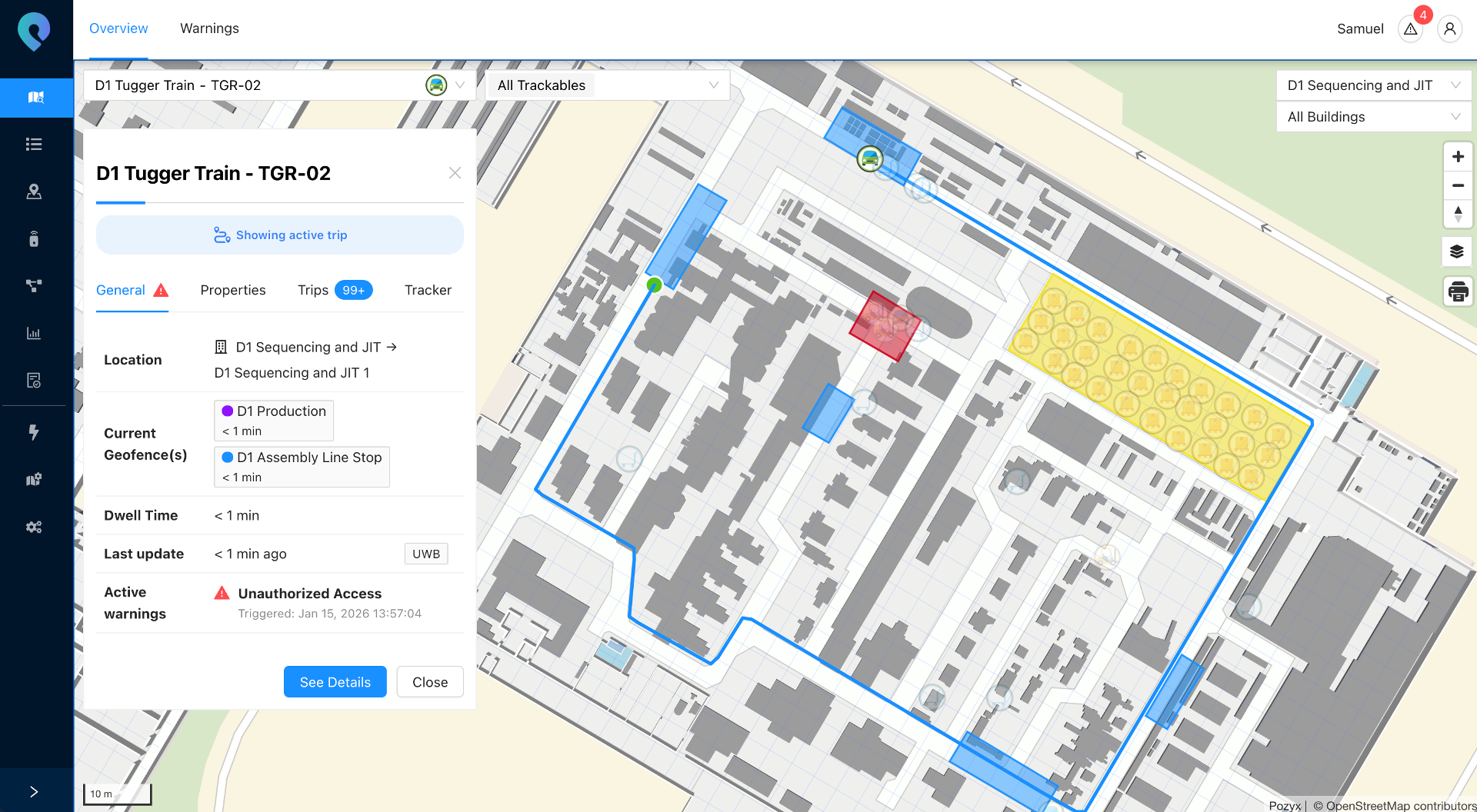
Task: Expand the sidebar with the arrow
Action: point(34,792)
